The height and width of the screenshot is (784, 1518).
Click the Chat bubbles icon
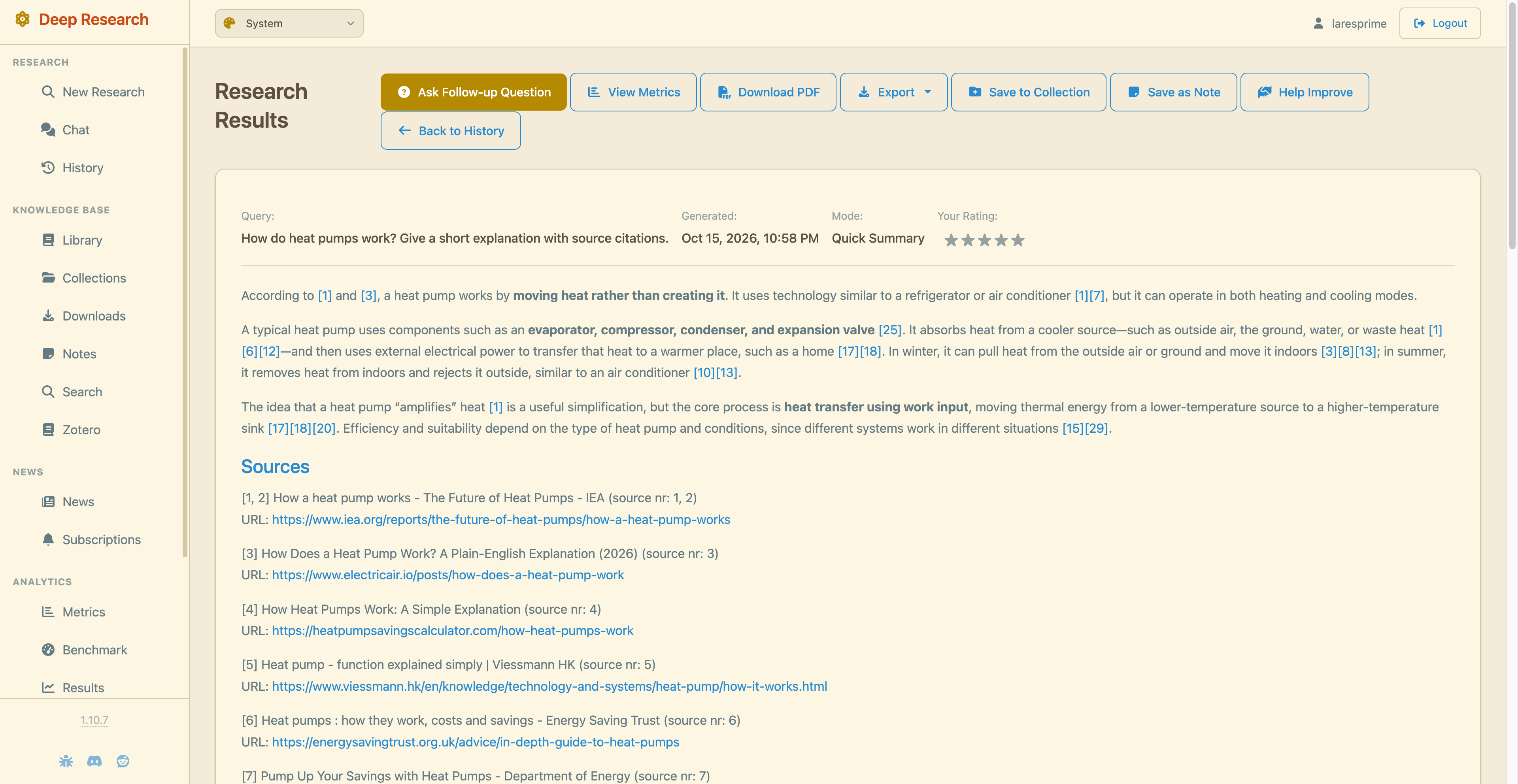click(x=48, y=130)
